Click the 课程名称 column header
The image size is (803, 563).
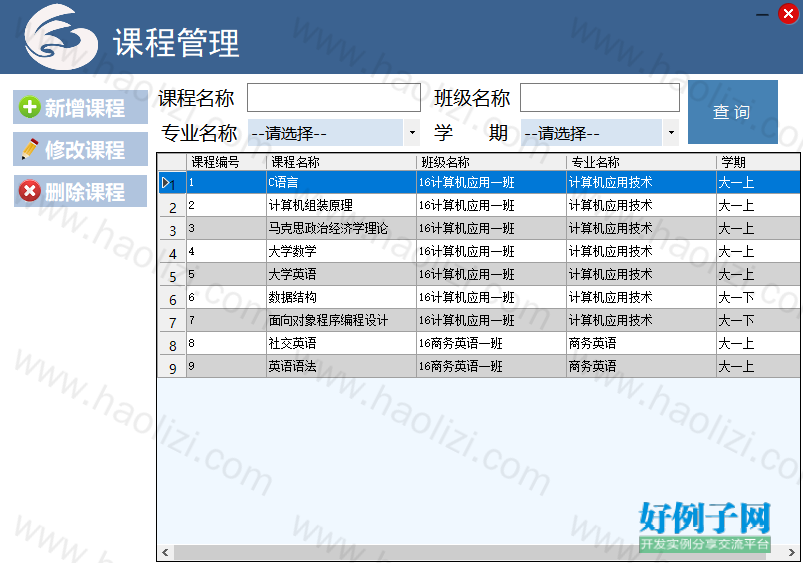point(342,162)
